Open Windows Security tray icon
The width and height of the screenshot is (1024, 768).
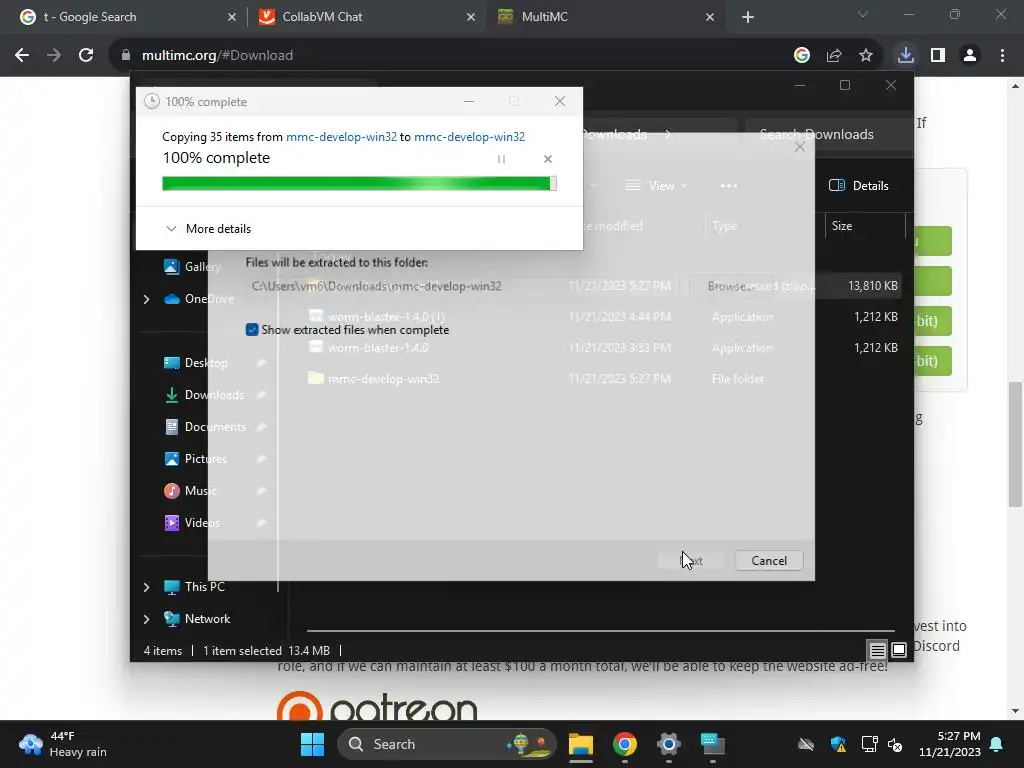tap(839, 744)
